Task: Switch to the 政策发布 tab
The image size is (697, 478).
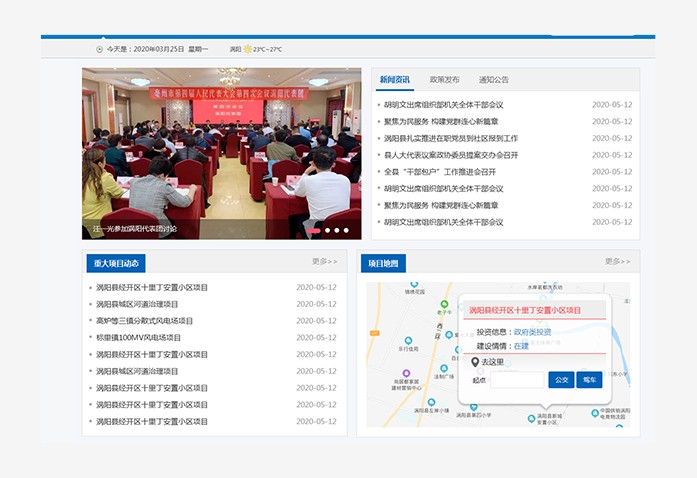Action: pos(445,80)
